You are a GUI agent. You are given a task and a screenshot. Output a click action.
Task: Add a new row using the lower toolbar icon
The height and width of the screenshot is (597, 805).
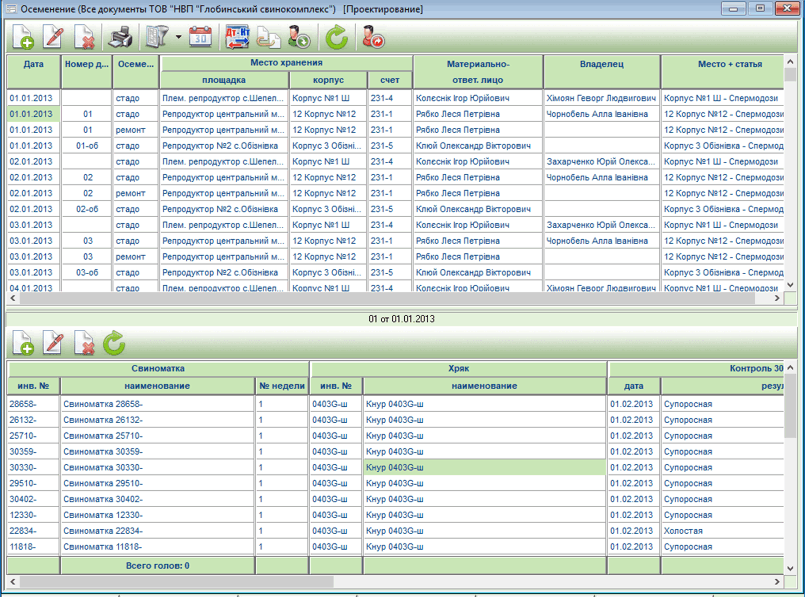point(23,343)
